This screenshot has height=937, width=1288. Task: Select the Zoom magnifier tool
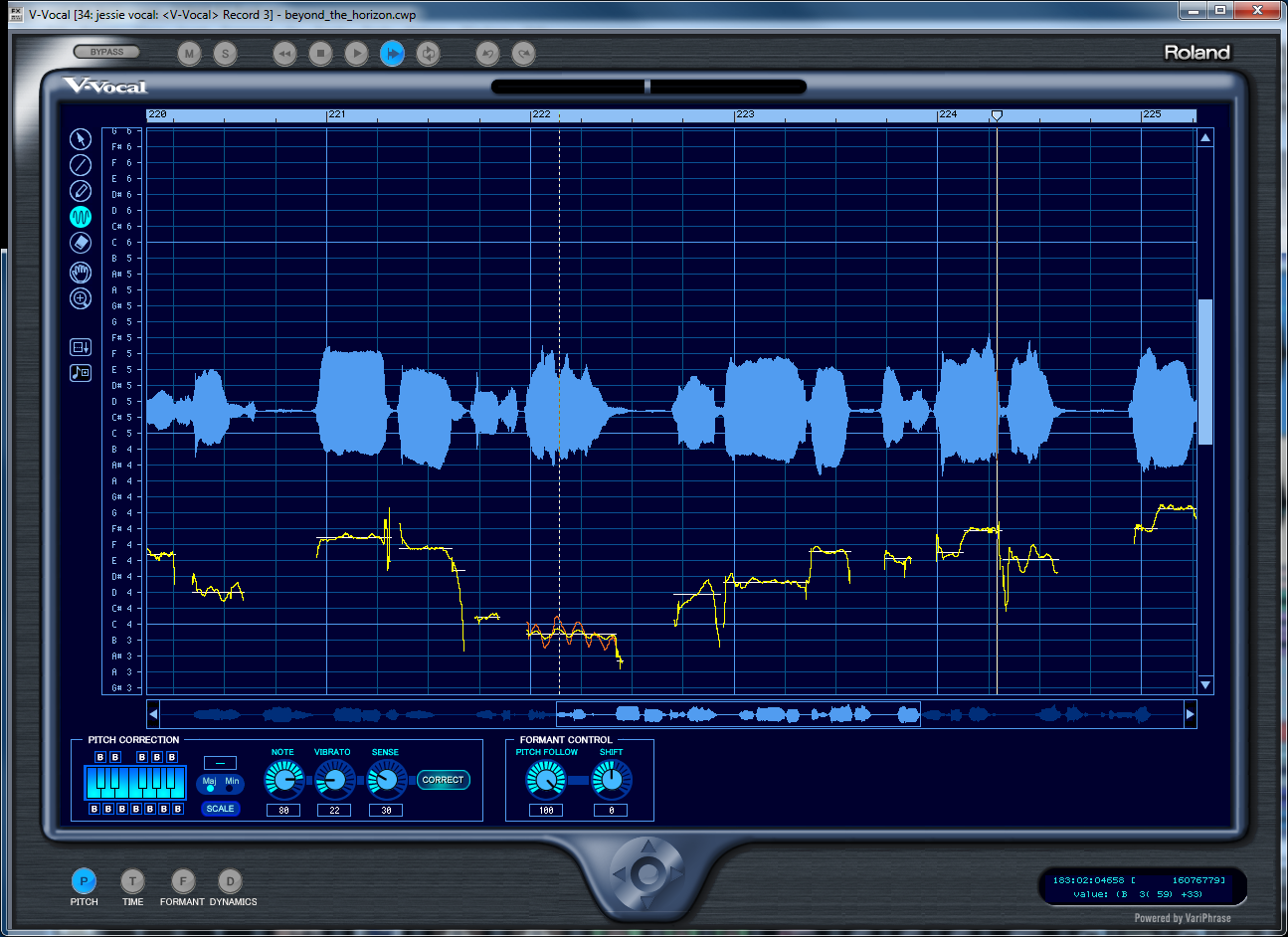pyautogui.click(x=81, y=298)
